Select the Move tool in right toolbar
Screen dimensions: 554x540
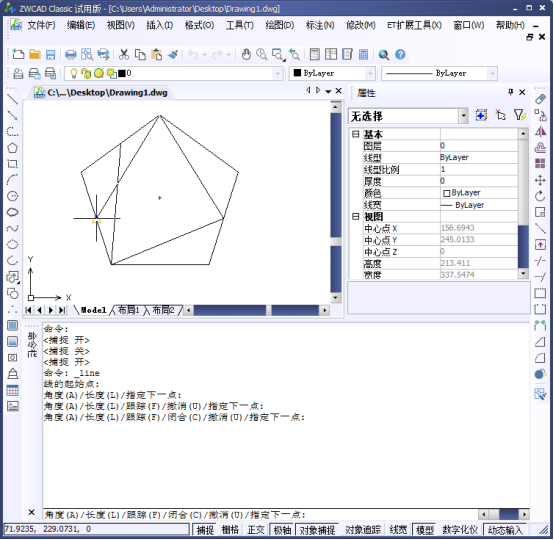tap(540, 180)
